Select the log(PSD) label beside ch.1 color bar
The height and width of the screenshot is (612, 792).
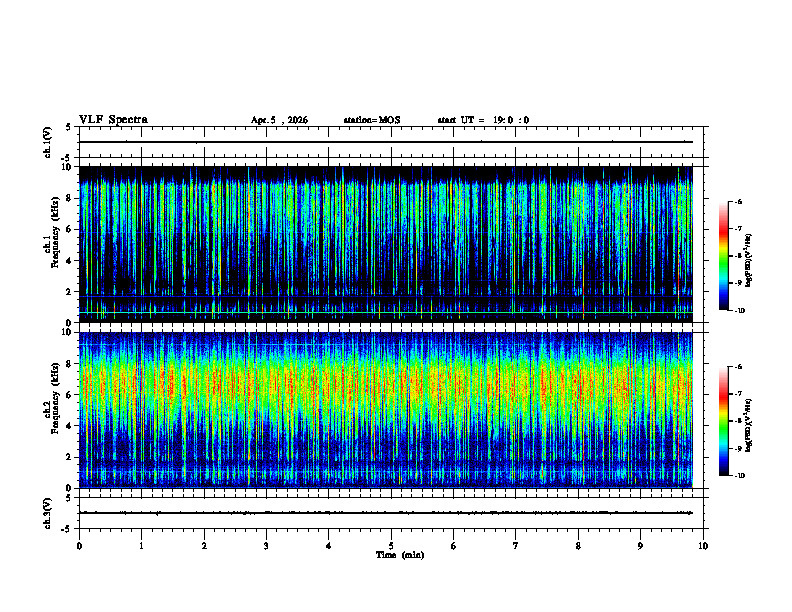749,261
